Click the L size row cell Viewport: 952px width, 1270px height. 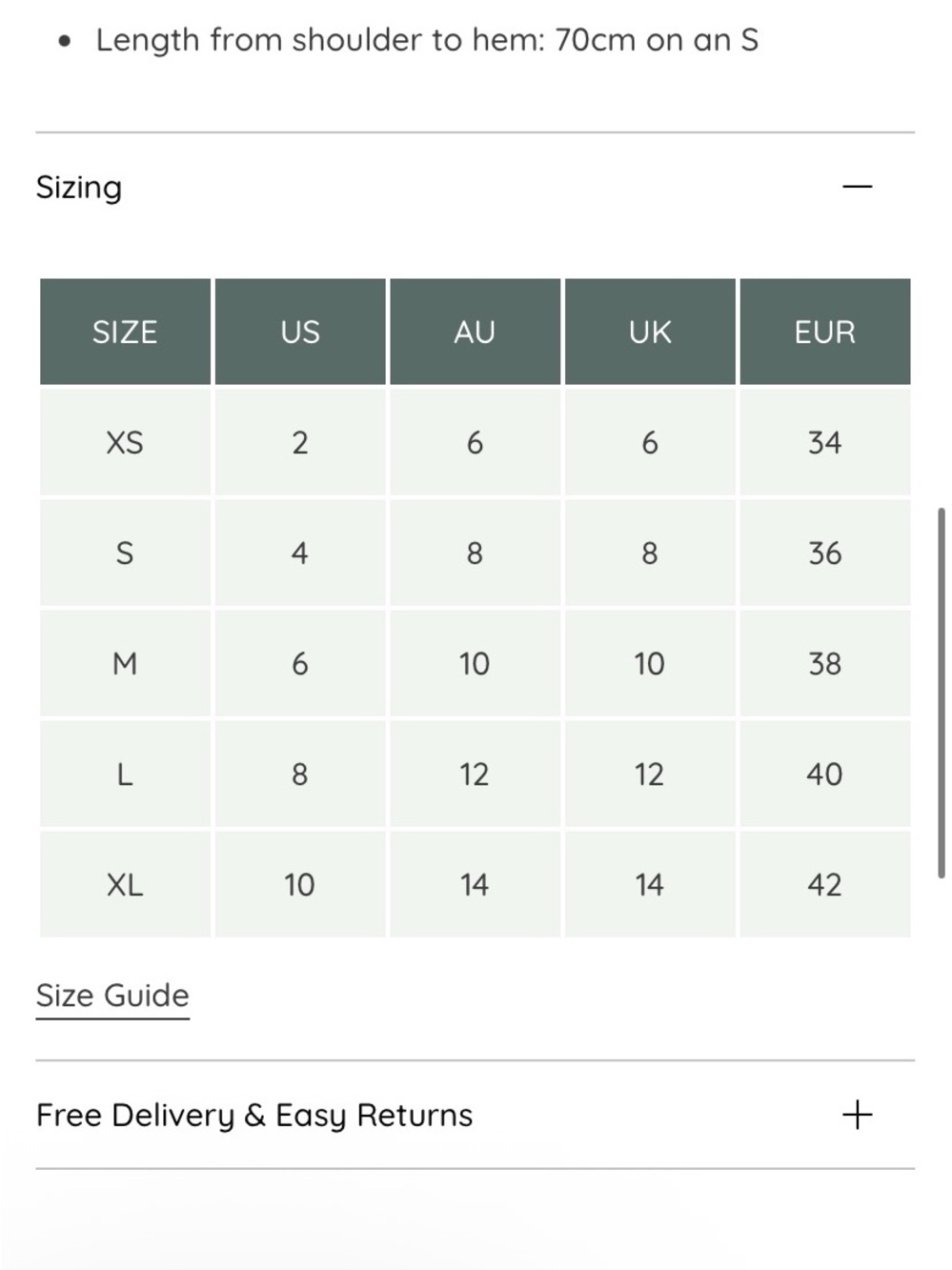click(125, 774)
